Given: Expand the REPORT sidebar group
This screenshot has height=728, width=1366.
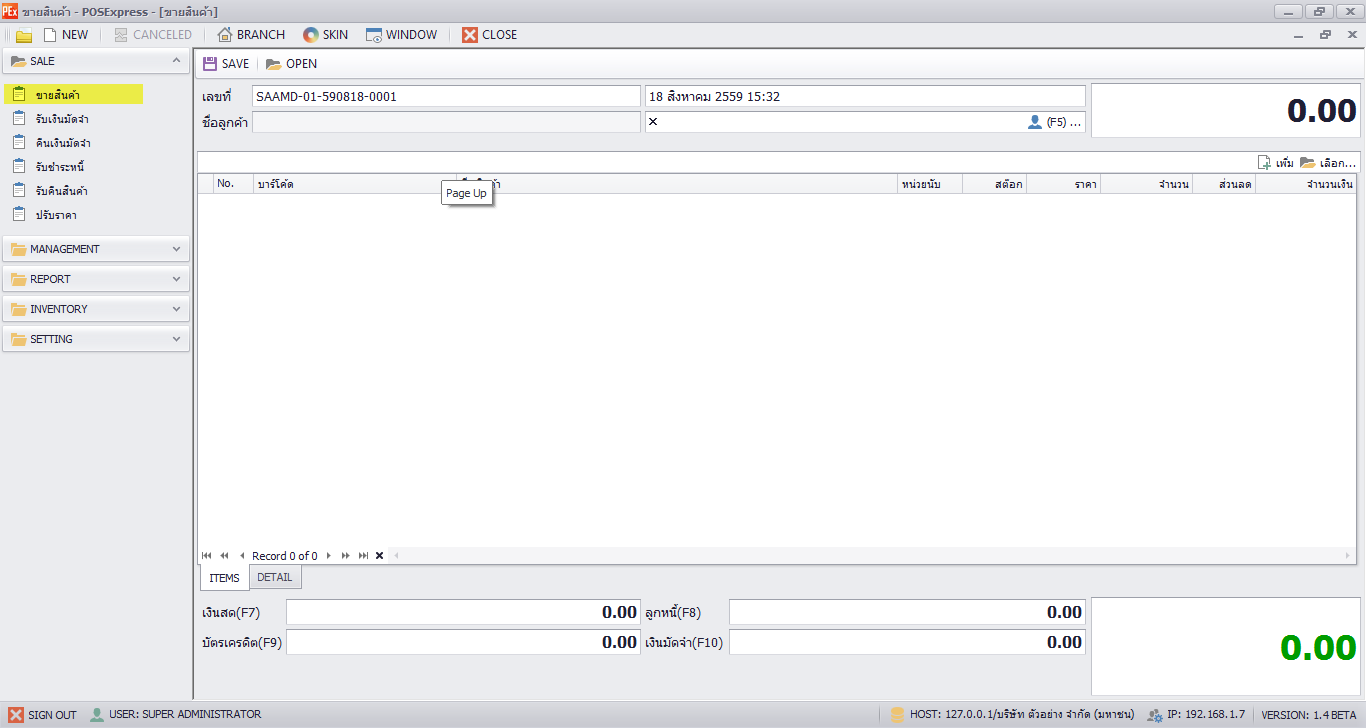Looking at the screenshot, I should [x=96, y=279].
